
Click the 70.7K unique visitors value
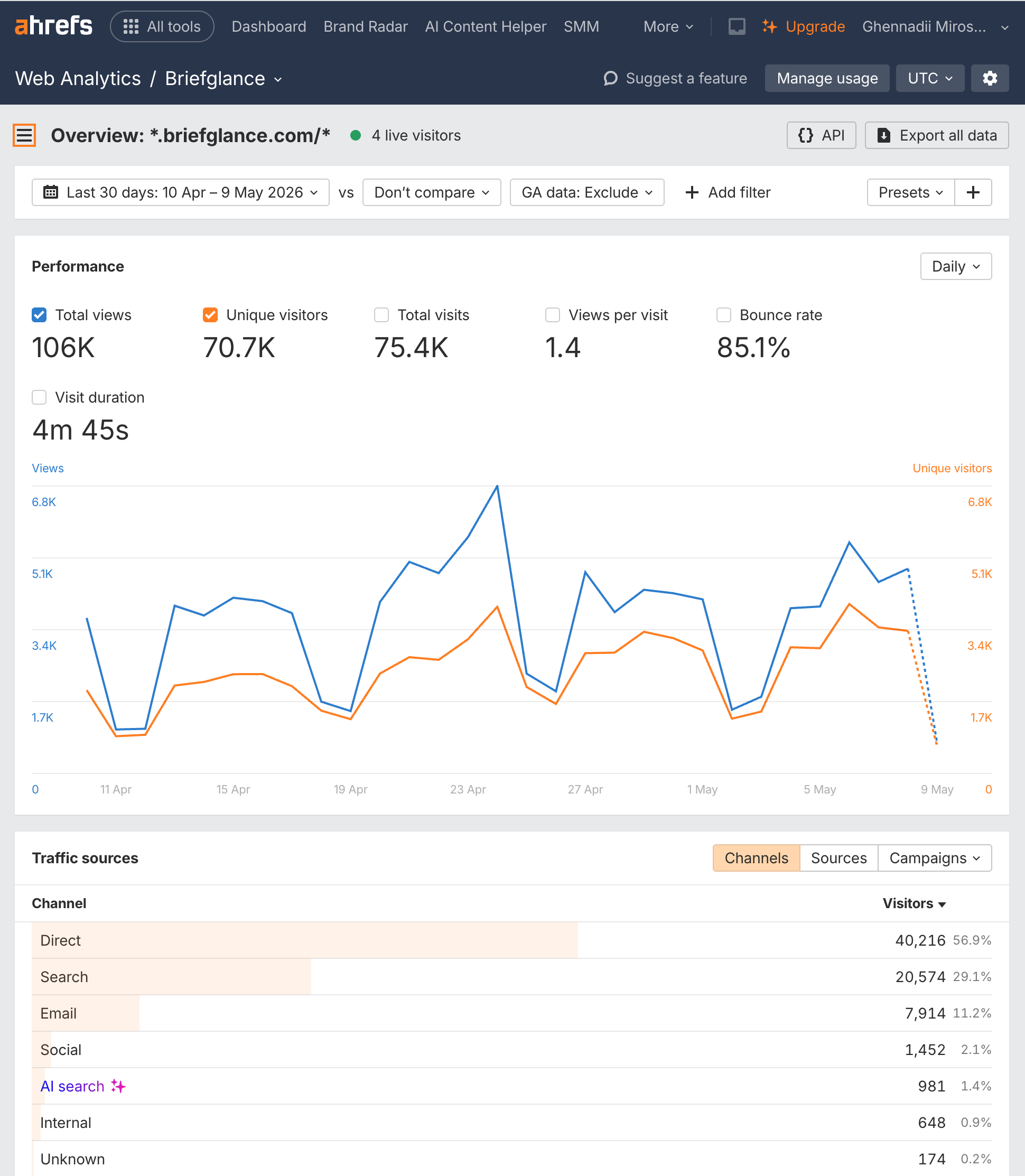tap(239, 348)
